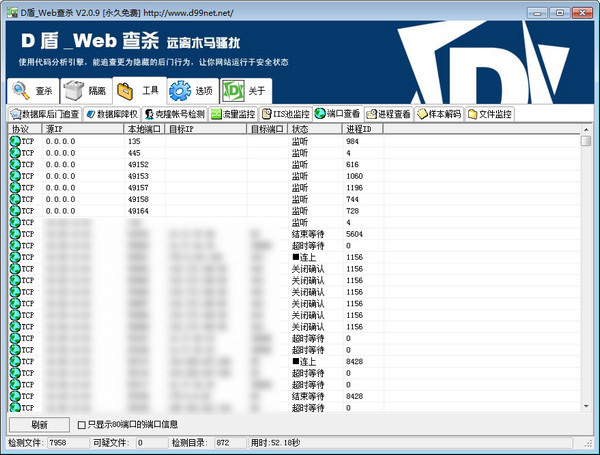Screen dimensions: 600x455
Task: Open 克隆帐号检测 tool
Action: [175, 114]
